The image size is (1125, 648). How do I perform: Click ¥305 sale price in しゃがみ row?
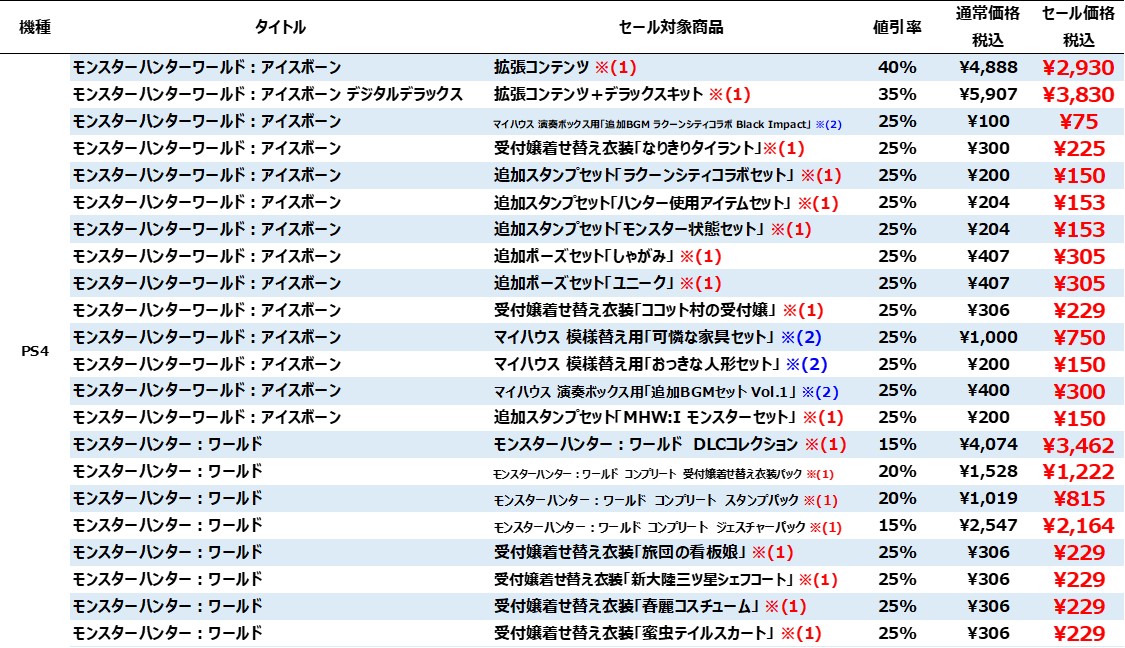pos(1078,256)
